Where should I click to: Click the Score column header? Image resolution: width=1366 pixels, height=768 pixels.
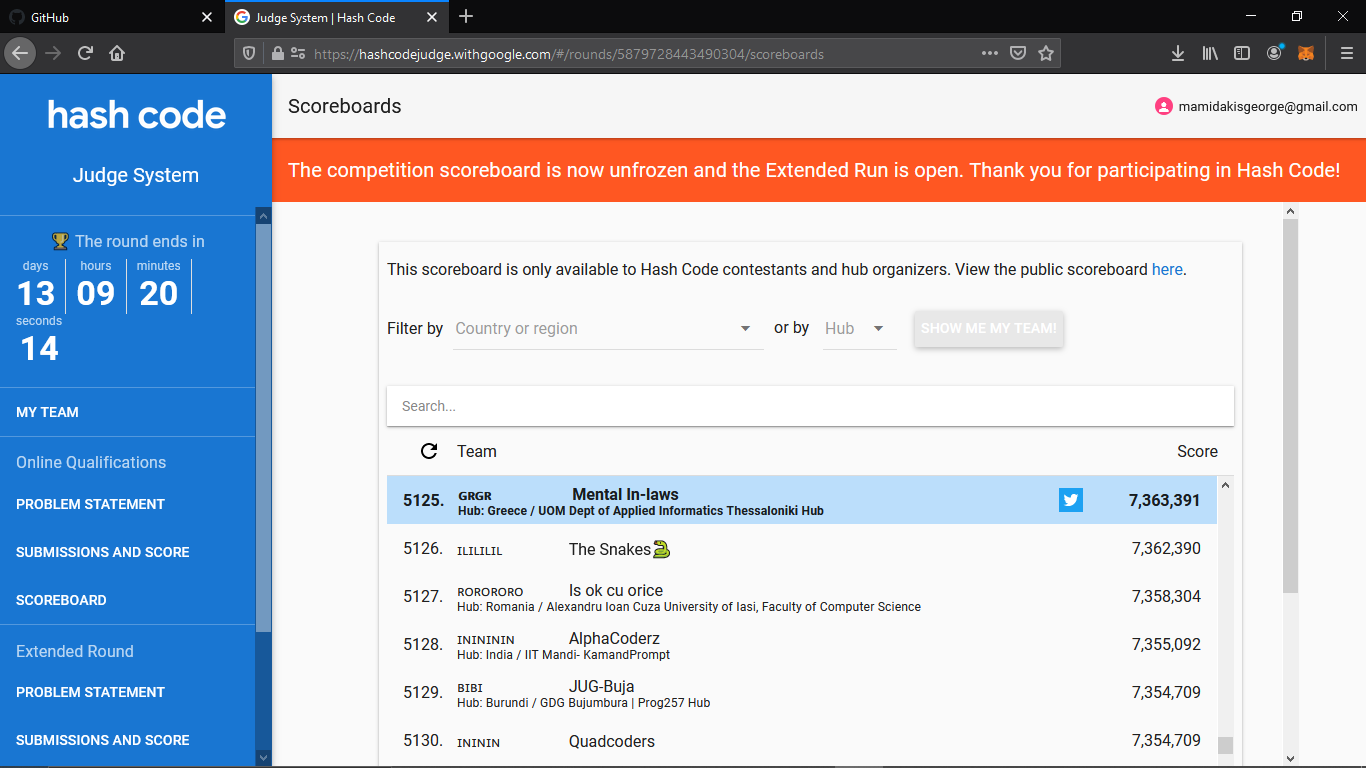point(1197,451)
